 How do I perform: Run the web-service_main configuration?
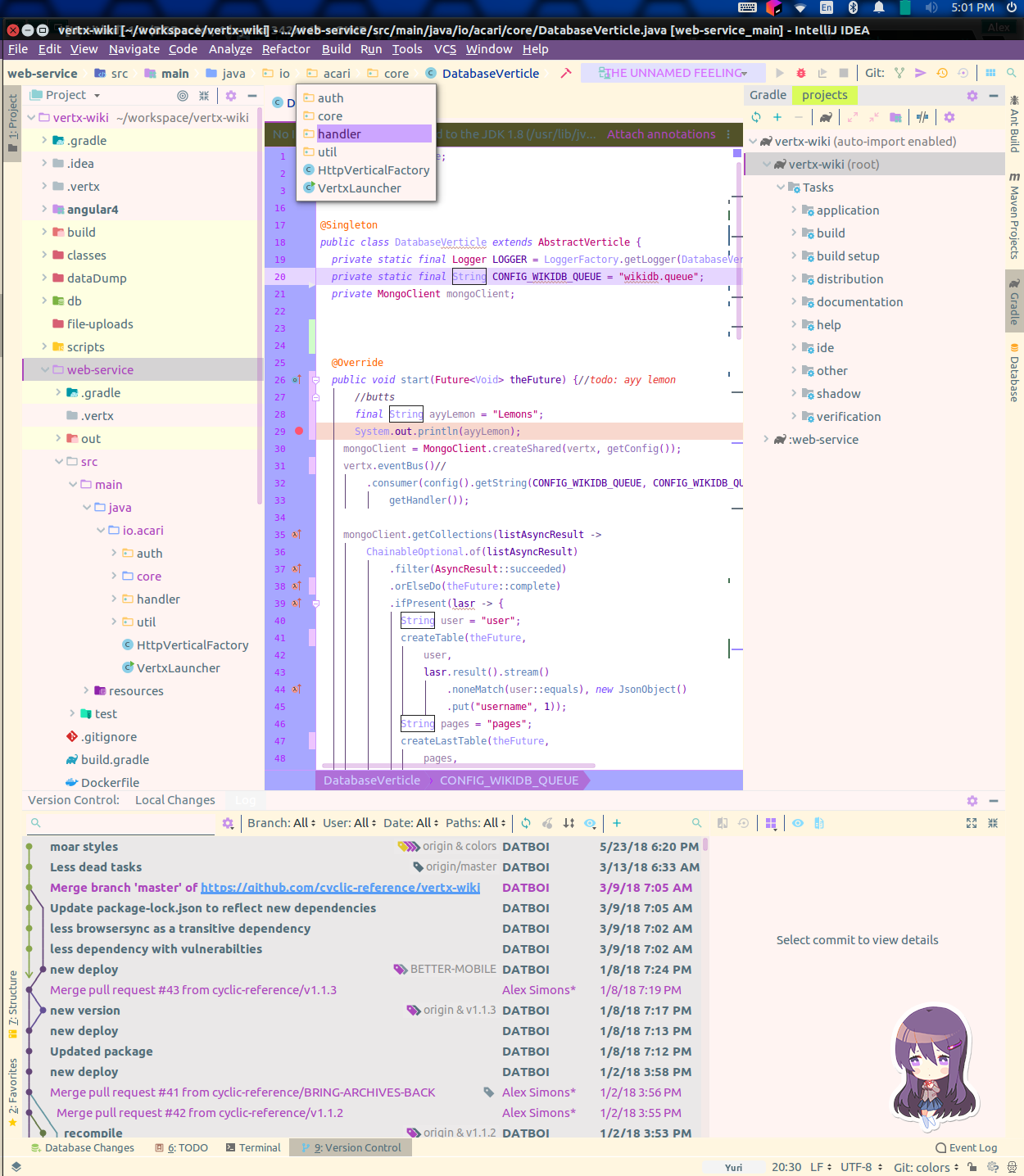780,73
